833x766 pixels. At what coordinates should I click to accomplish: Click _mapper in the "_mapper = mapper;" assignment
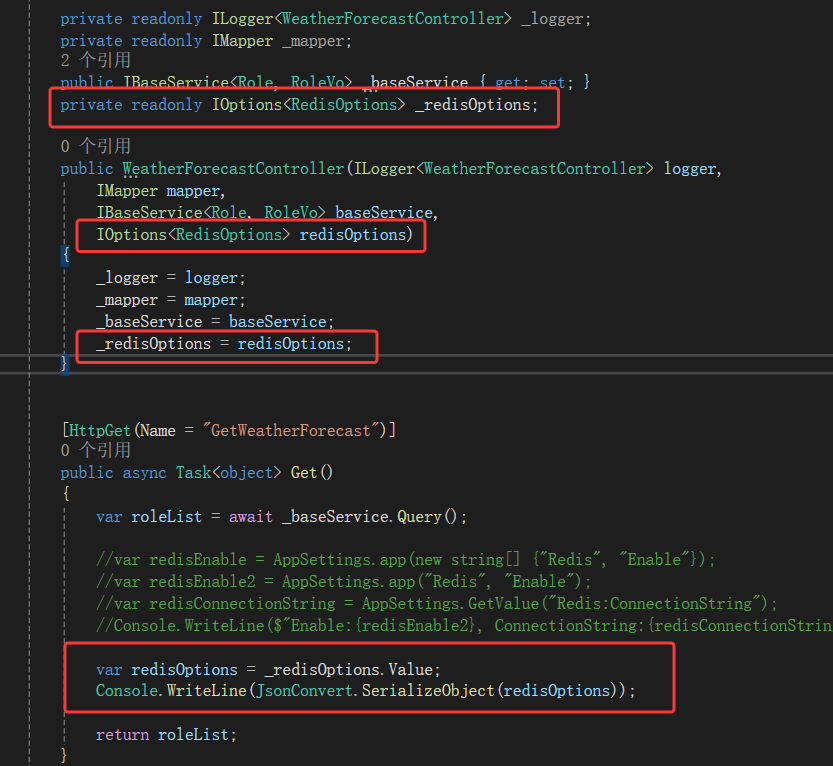[x=127, y=300]
